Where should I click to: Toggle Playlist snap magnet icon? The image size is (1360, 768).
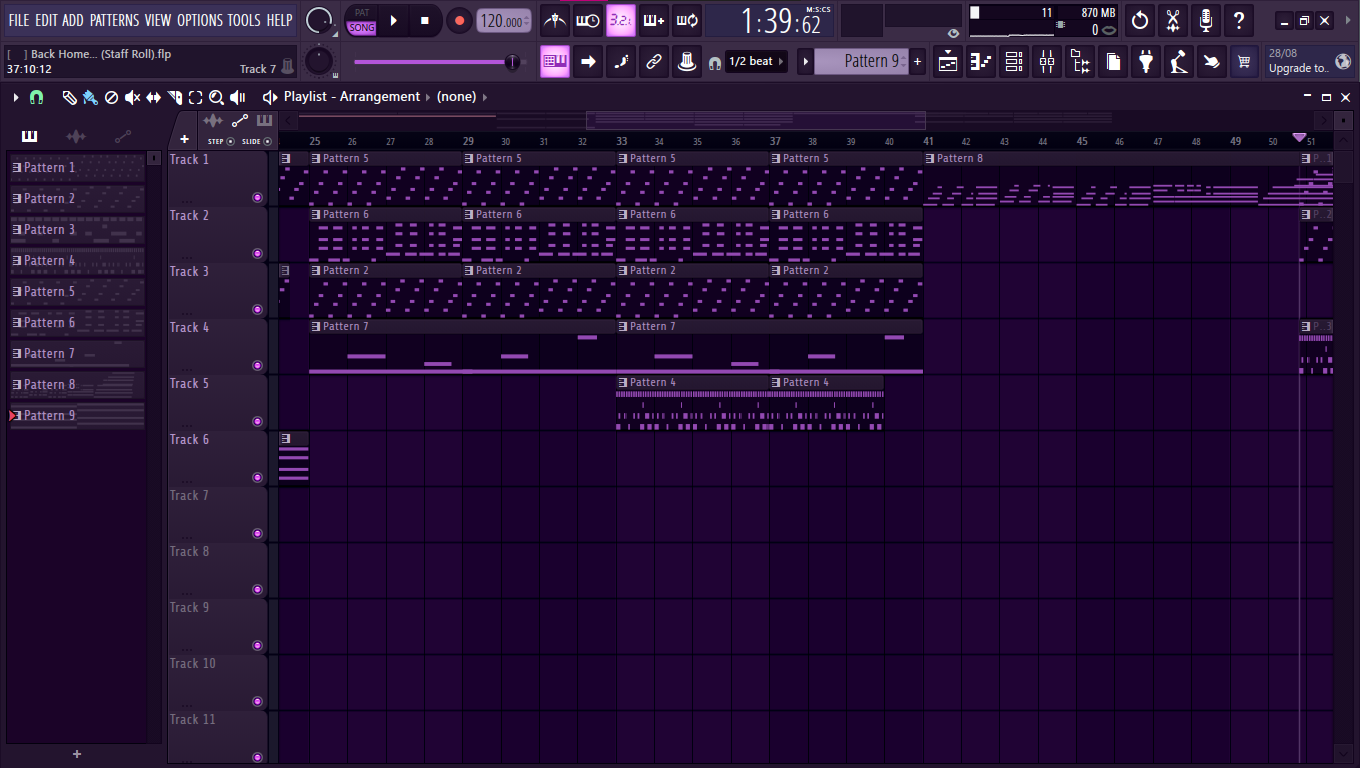click(37, 97)
